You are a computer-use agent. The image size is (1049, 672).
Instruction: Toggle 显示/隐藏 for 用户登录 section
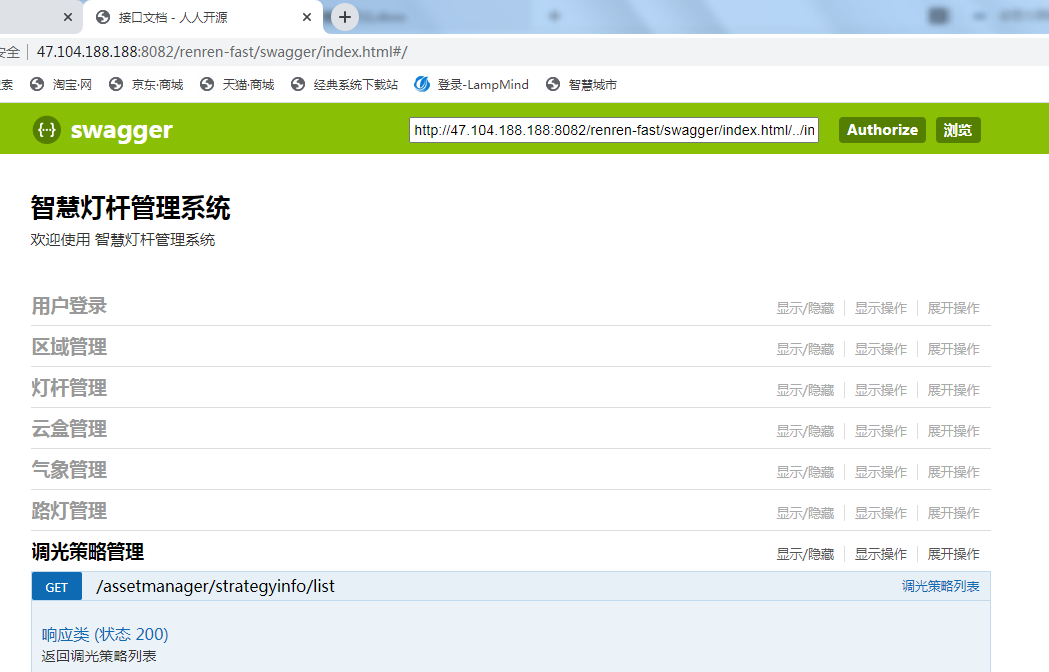tap(805, 308)
